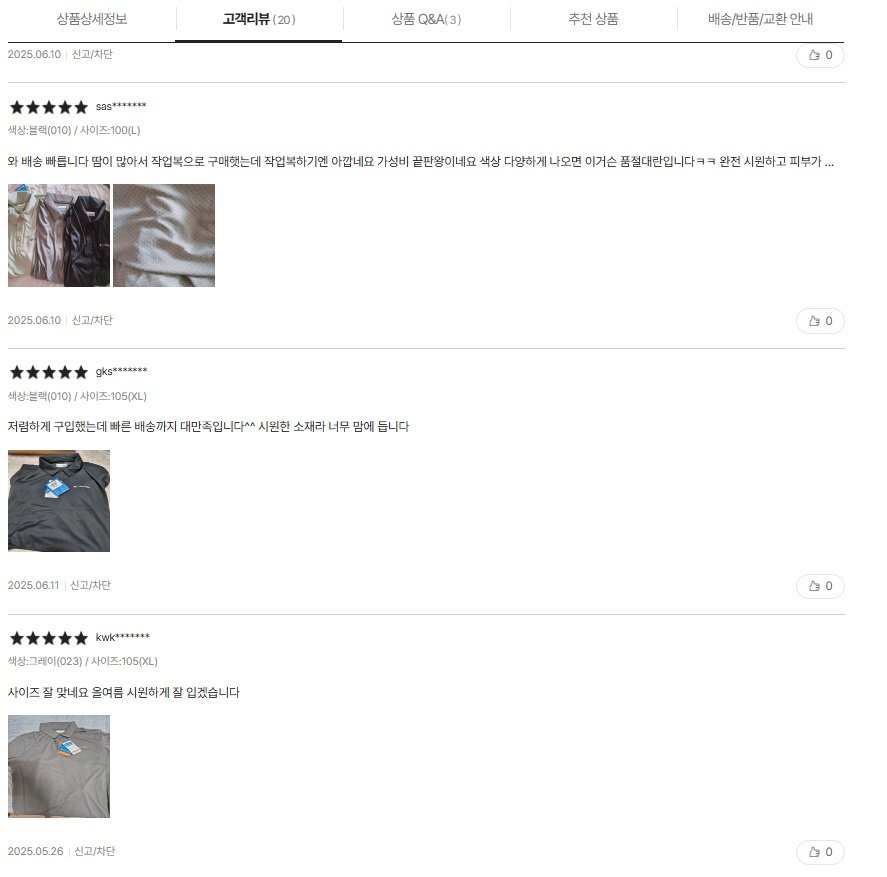Like the sas******* review with thumbs-up
This screenshot has width=887, height=877.
[820, 321]
